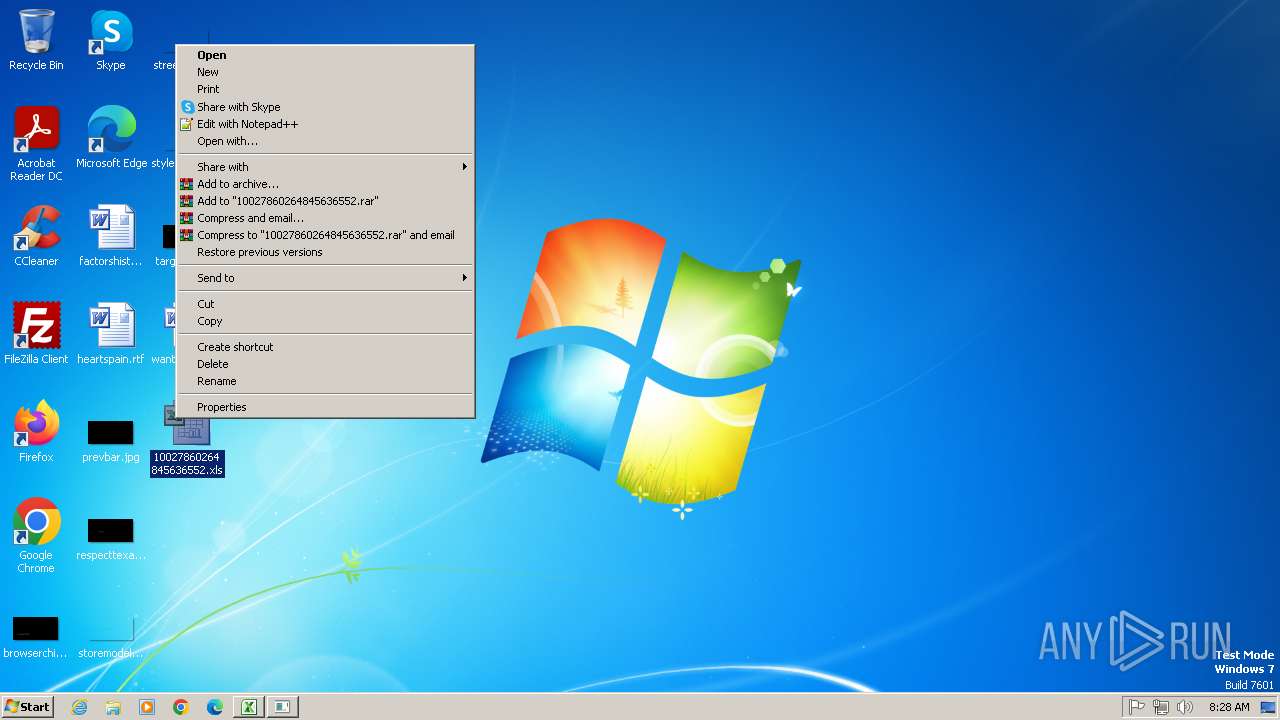Screen dimensions: 1280x720
Task: Launch Chrome from the taskbar
Action: click(181, 707)
